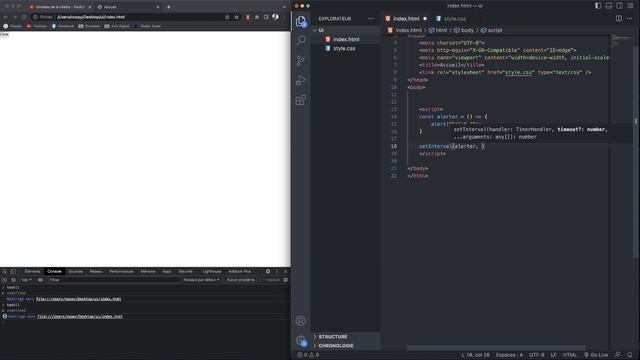Switch to the Elements DevTools tab
Screen dimensions: 640x360
pos(32,271)
